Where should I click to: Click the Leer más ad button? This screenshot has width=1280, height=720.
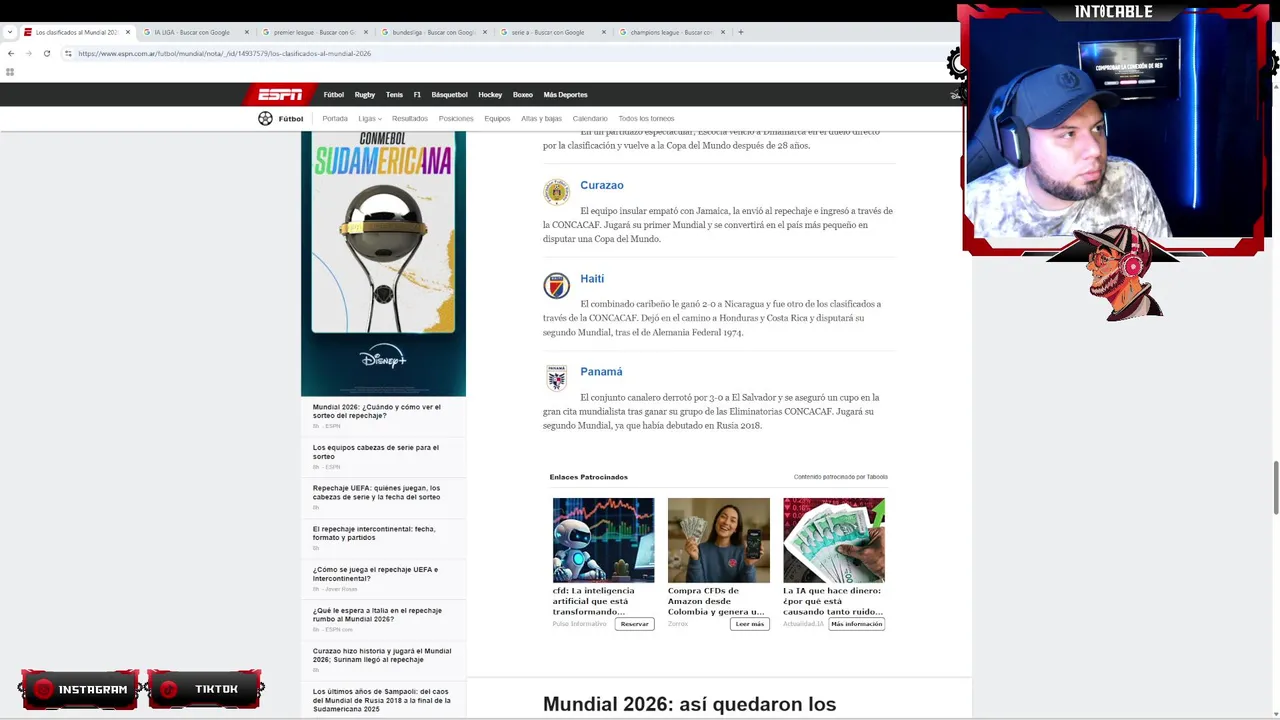[x=749, y=624]
